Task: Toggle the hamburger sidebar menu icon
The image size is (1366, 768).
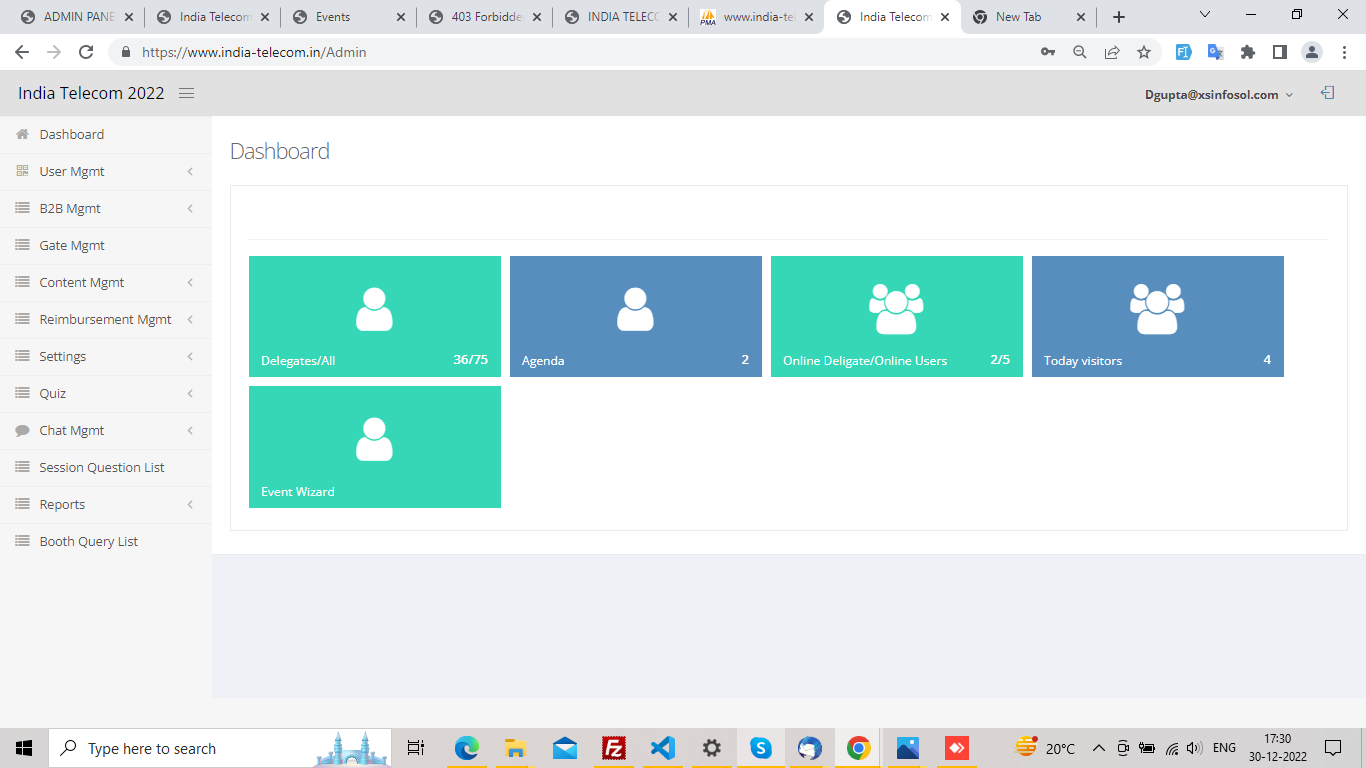Action: click(x=186, y=93)
